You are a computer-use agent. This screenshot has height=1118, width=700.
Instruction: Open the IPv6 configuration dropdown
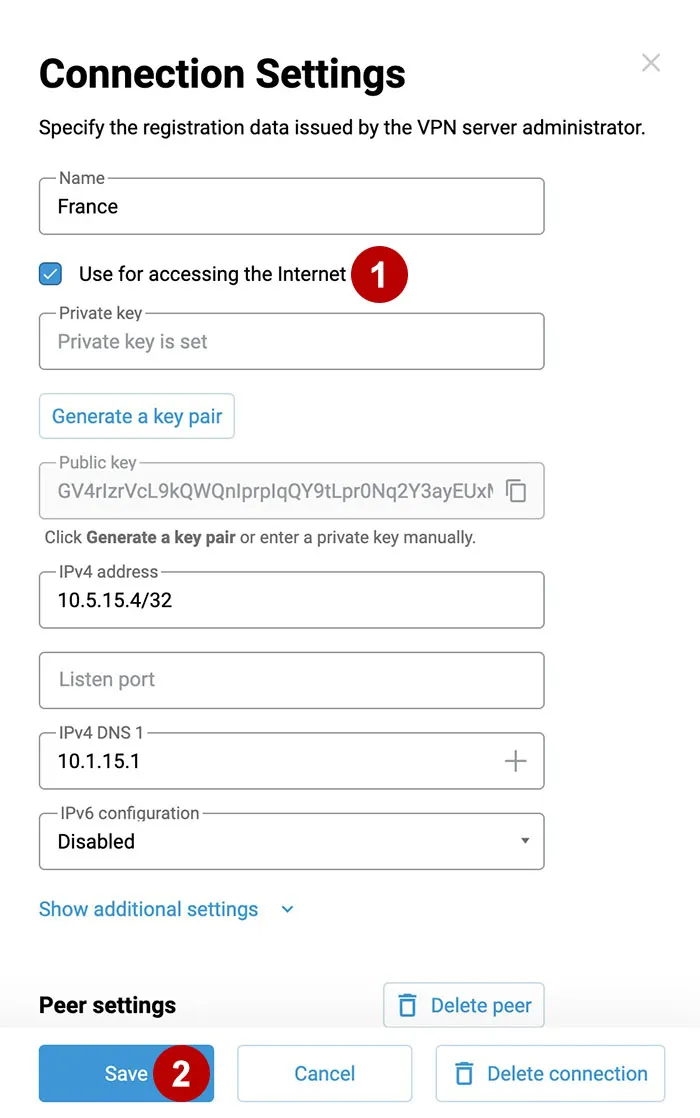click(291, 842)
